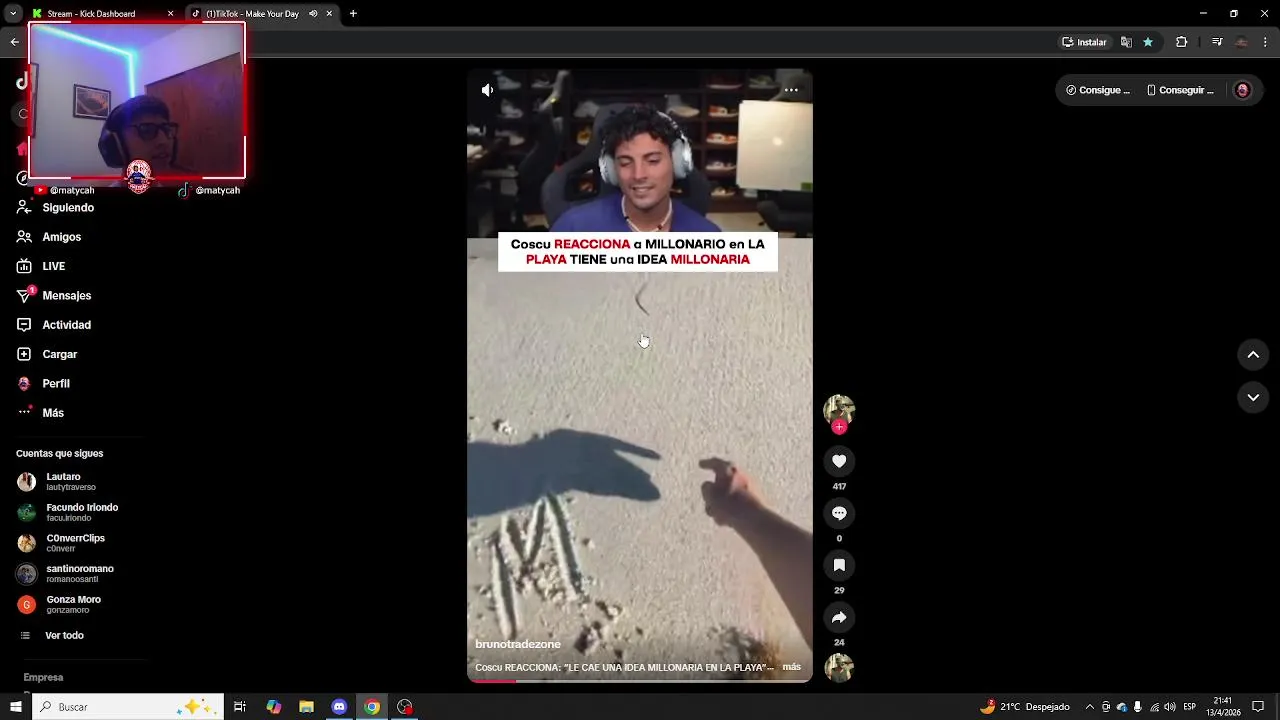This screenshot has height=720, width=1280.
Task: Open a new browser tab
Action: 353,14
